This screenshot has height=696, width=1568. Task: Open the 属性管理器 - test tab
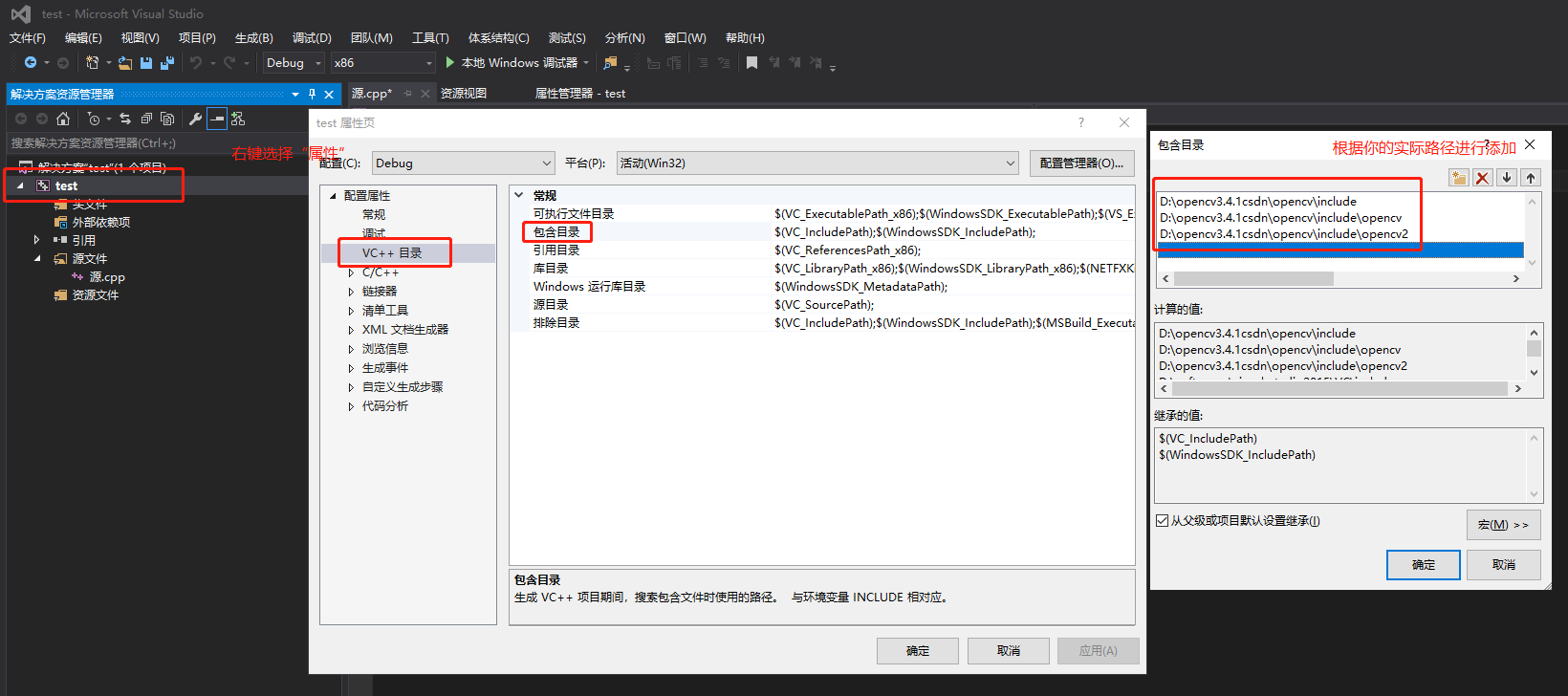(x=579, y=94)
